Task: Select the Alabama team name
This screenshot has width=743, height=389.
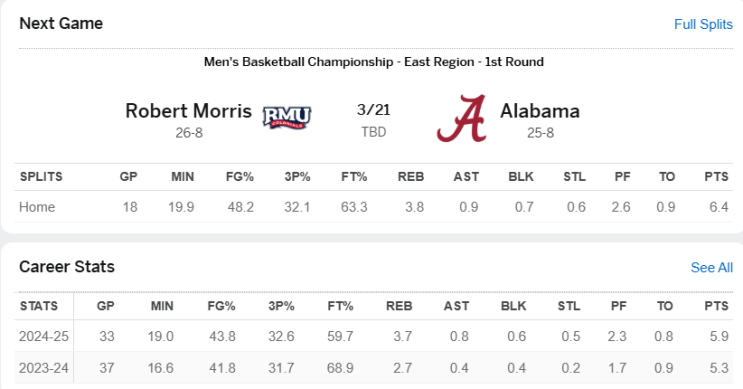Action: [540, 111]
